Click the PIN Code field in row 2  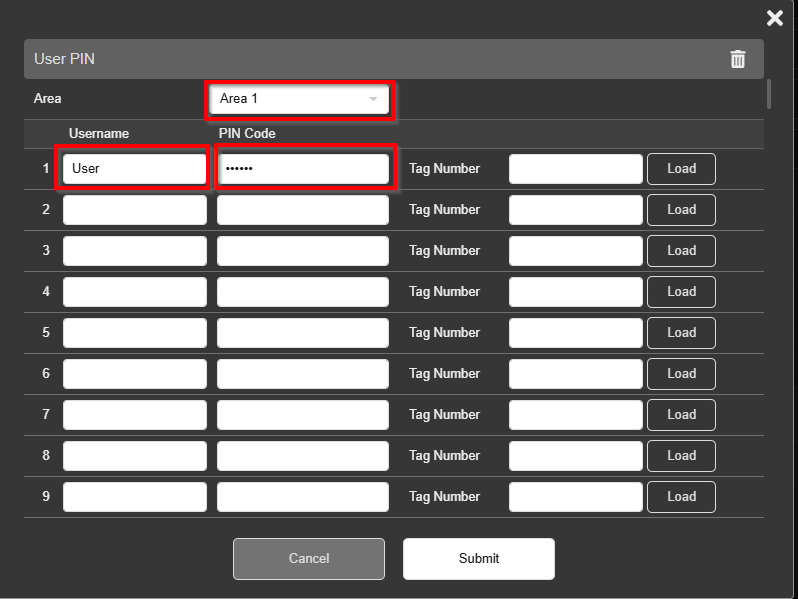303,210
